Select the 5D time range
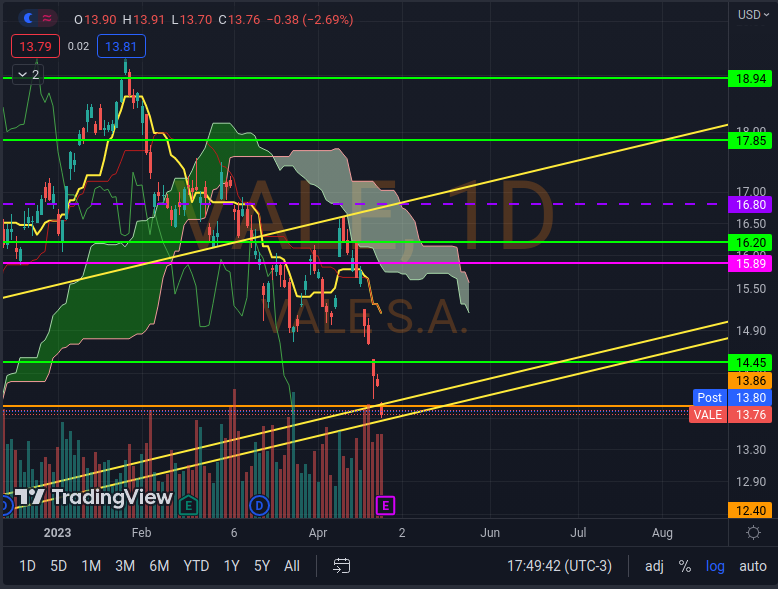Viewport: 778px width, 589px height. pos(59,566)
